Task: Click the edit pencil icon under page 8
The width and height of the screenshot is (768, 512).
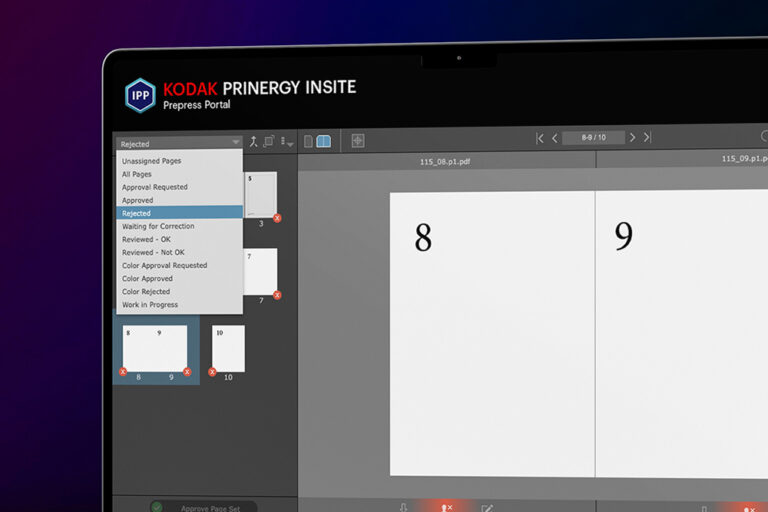Action: point(487,509)
